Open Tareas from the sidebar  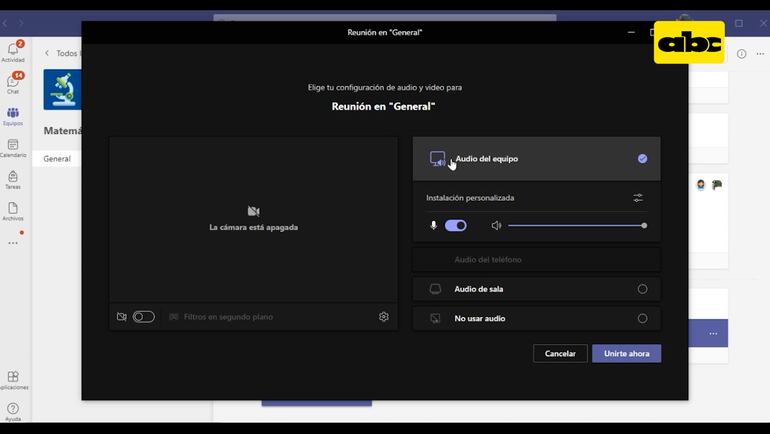(13, 179)
